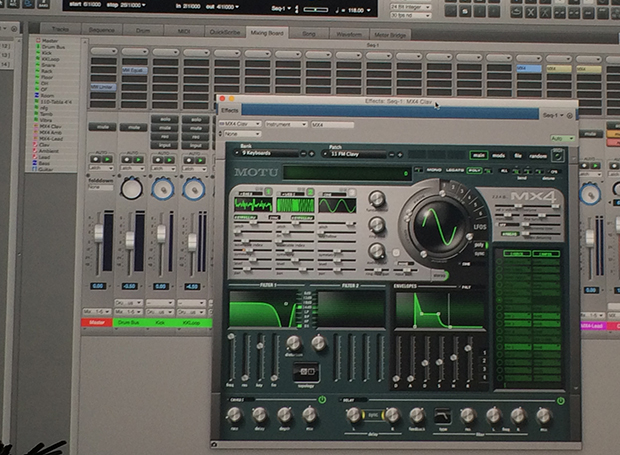Select MX4 Clav in the track list
This screenshot has width=620, height=455.
coord(50,126)
